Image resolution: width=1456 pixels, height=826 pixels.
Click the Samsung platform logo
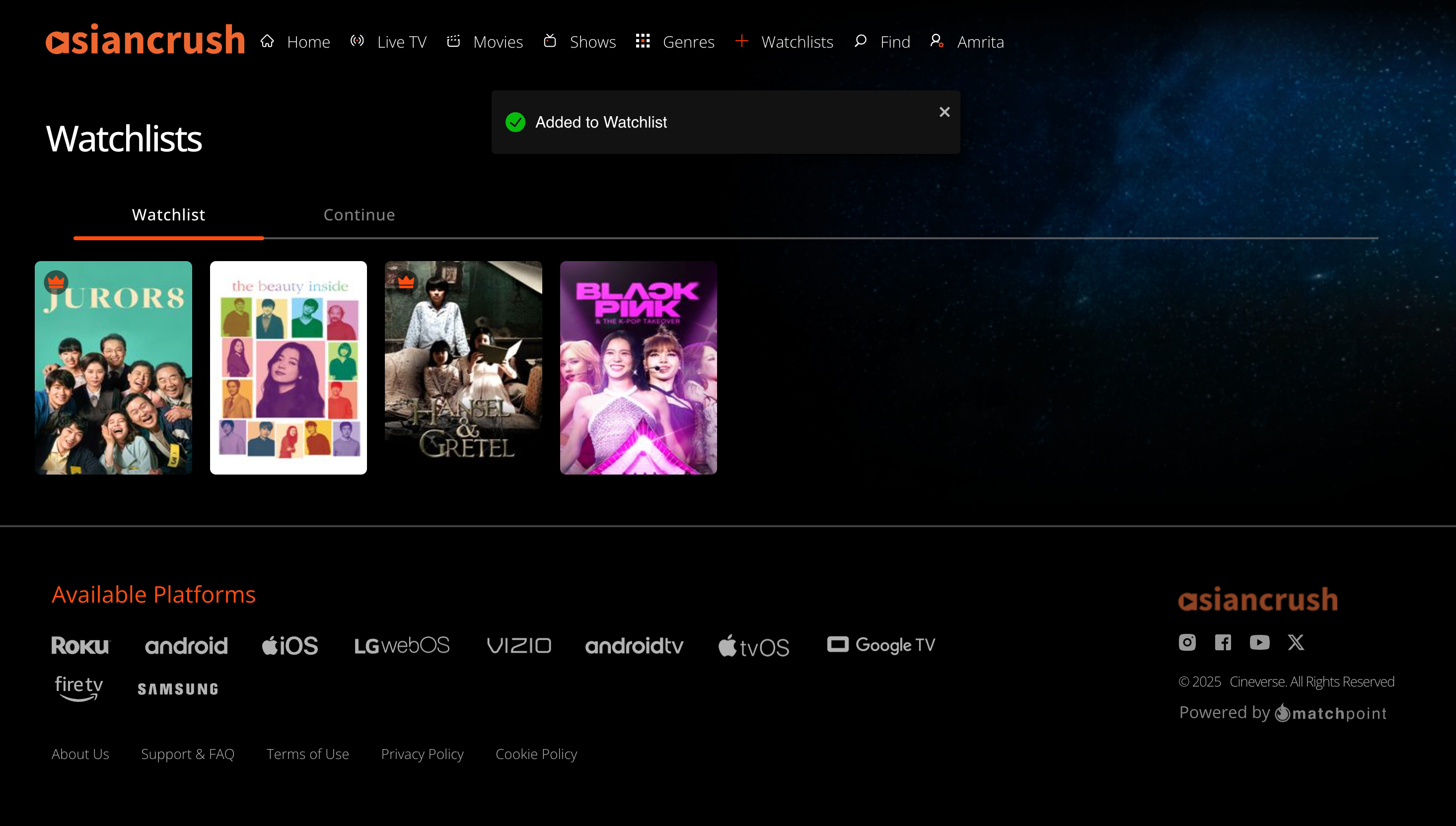pos(178,688)
